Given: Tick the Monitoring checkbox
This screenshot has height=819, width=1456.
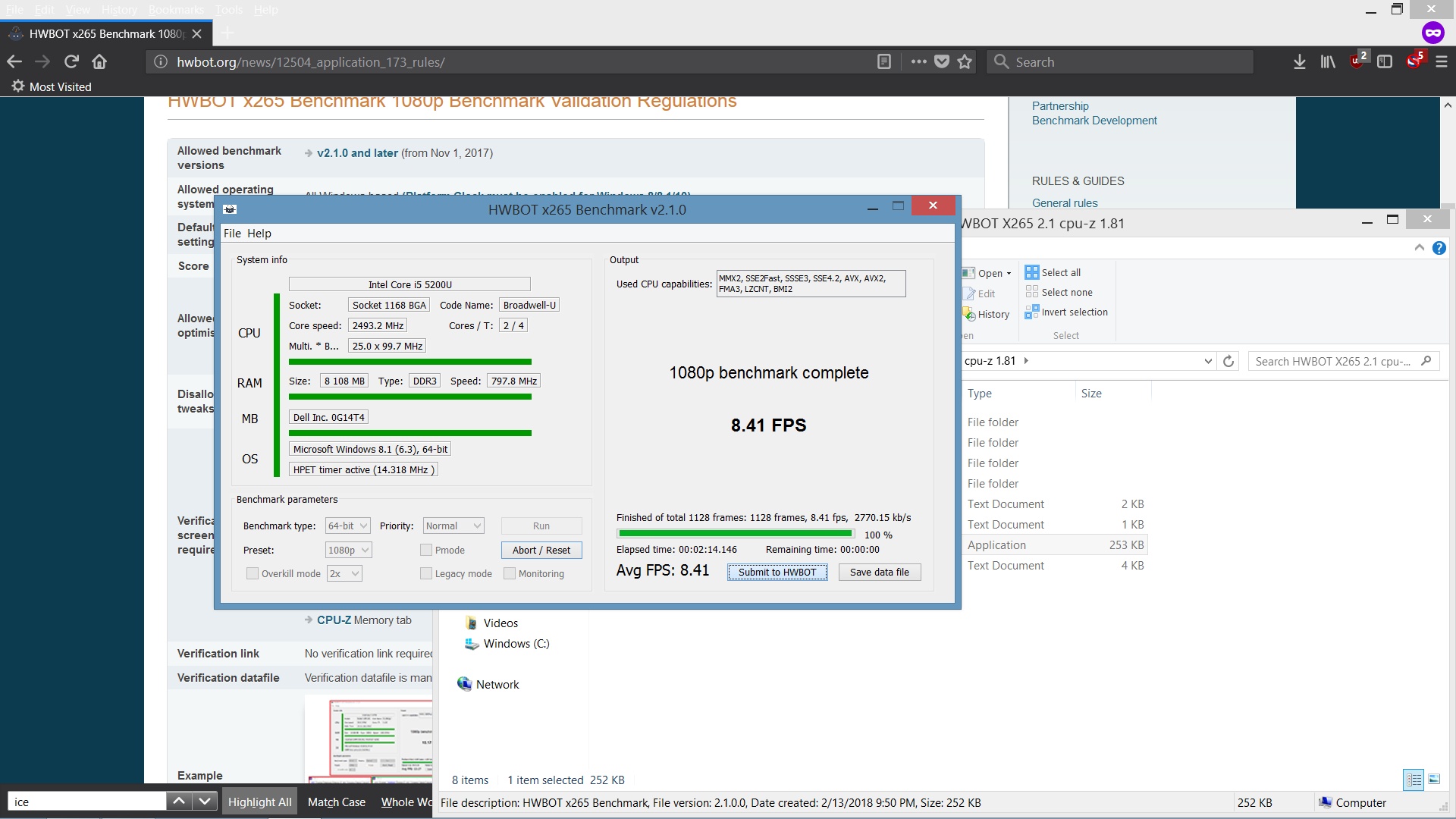Looking at the screenshot, I should tap(510, 573).
